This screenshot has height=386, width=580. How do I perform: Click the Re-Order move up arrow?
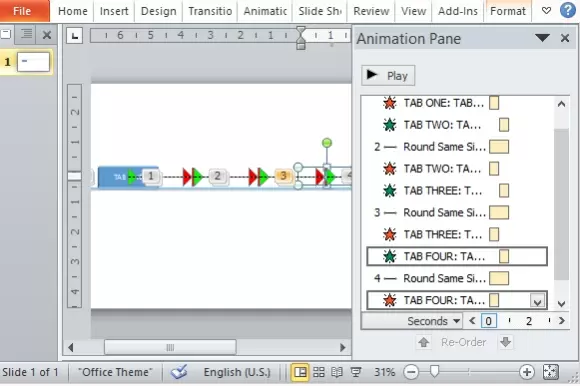424,342
